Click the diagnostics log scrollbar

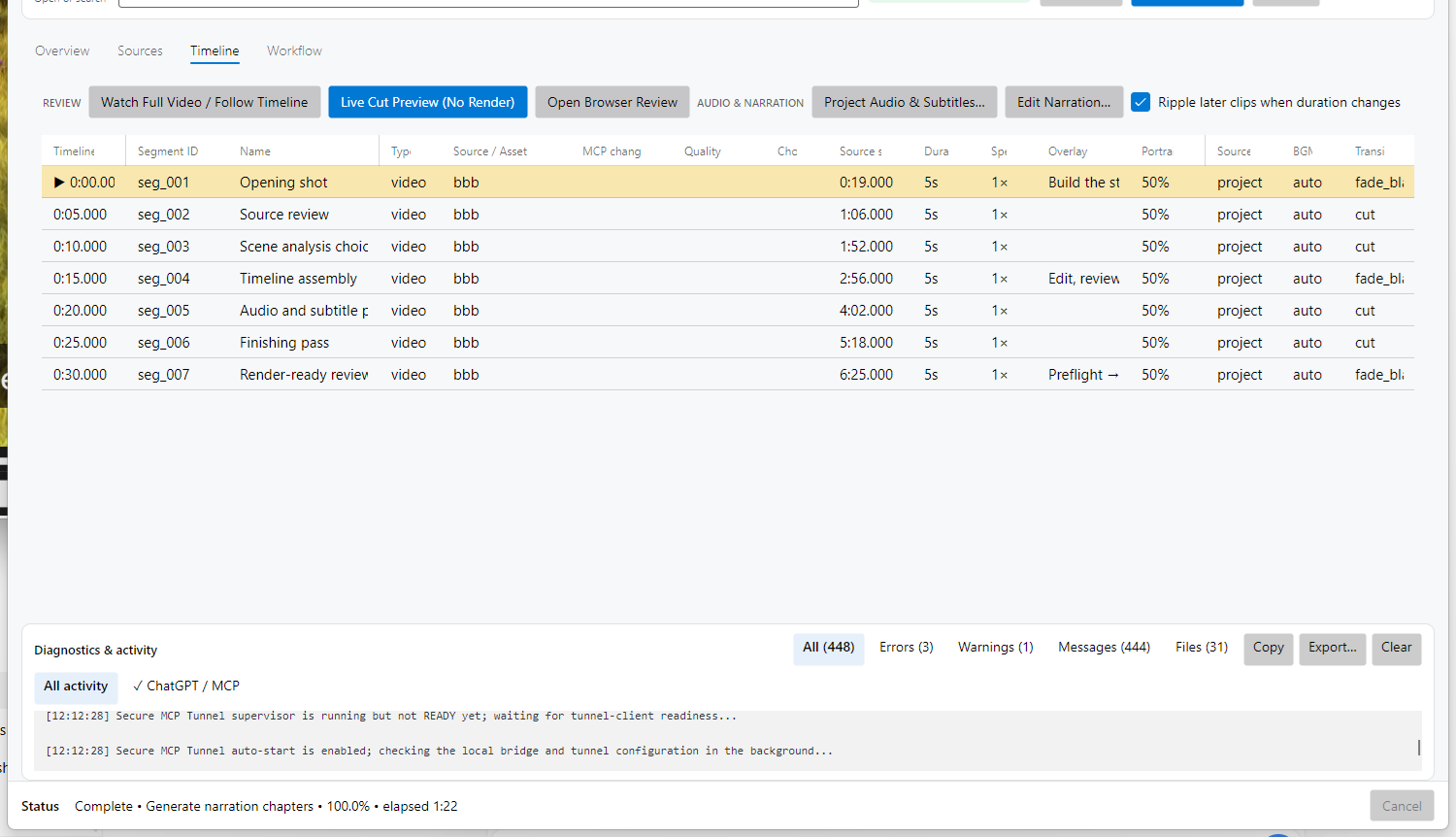[x=1418, y=748]
